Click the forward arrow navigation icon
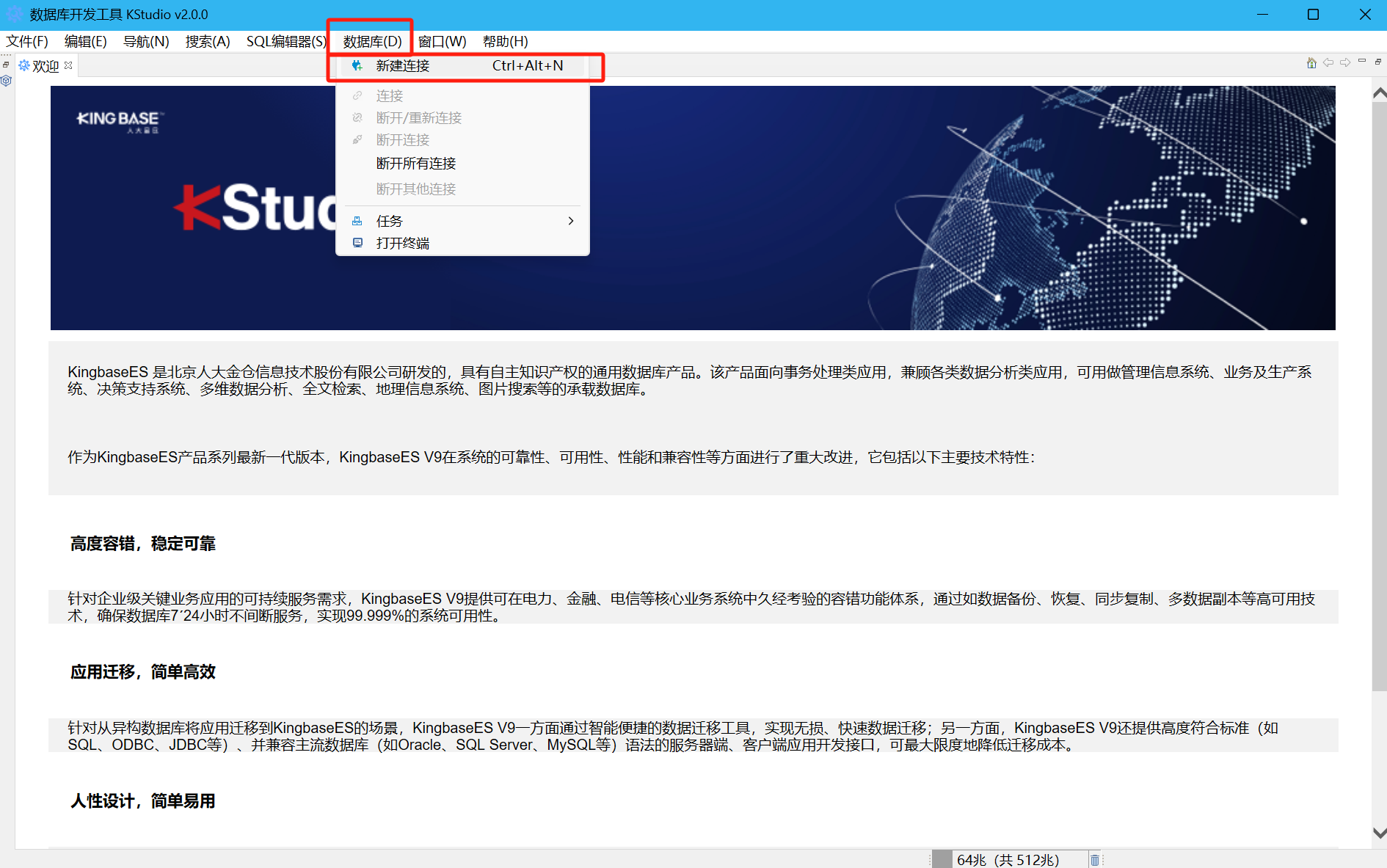1387x868 pixels. [x=1345, y=63]
